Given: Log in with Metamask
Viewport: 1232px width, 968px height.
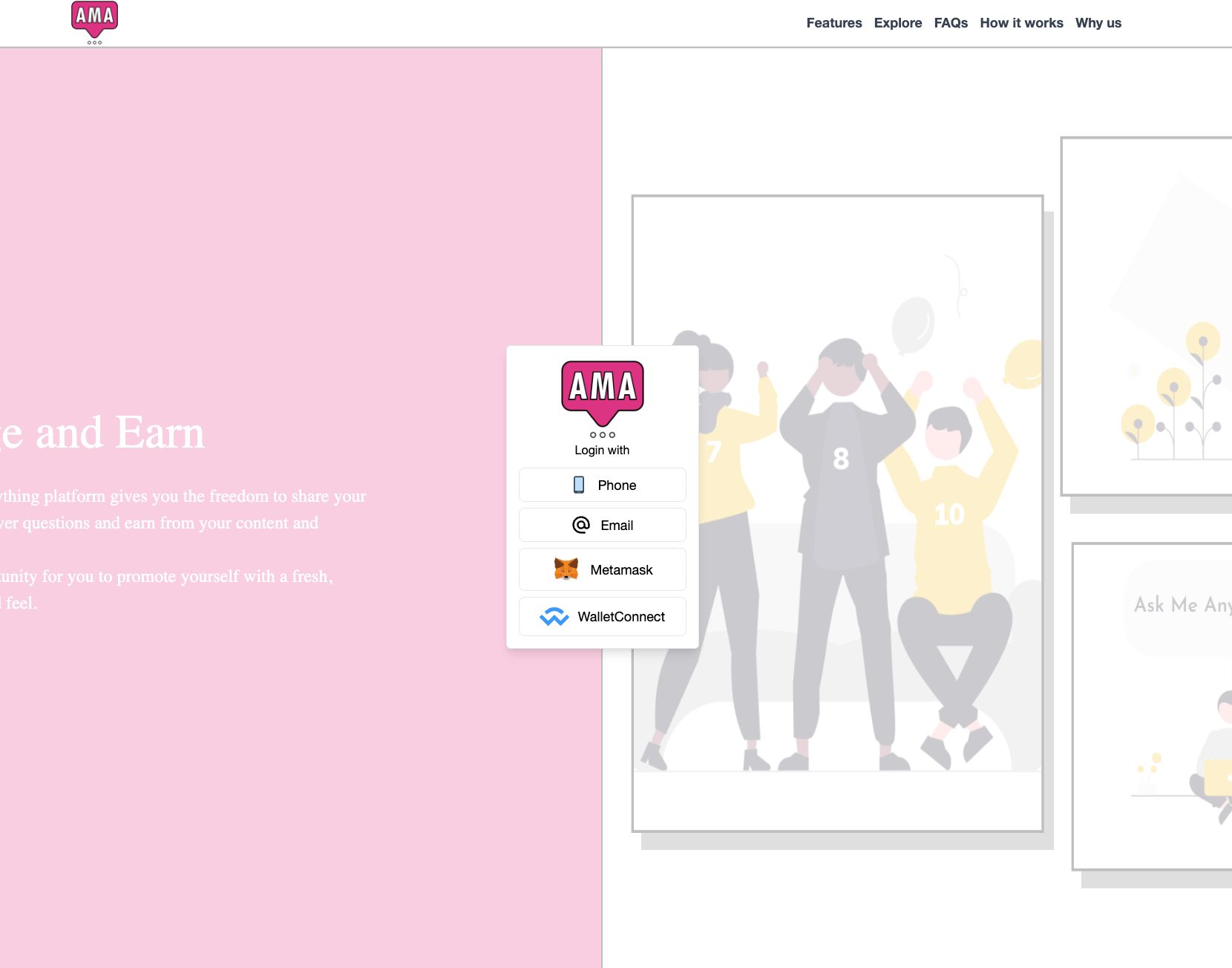Looking at the screenshot, I should click(602, 569).
